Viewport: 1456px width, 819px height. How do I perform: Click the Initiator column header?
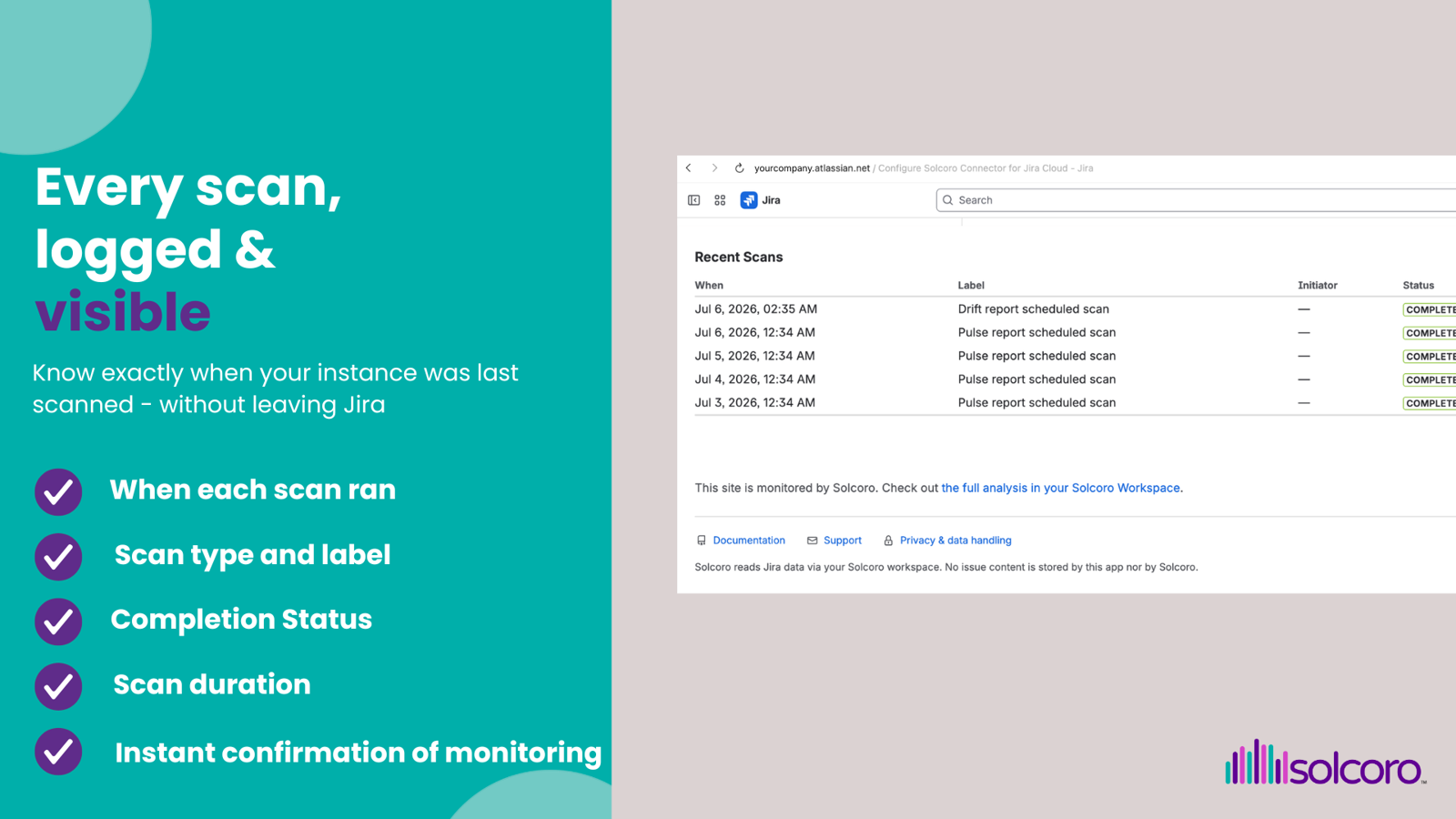(1318, 286)
